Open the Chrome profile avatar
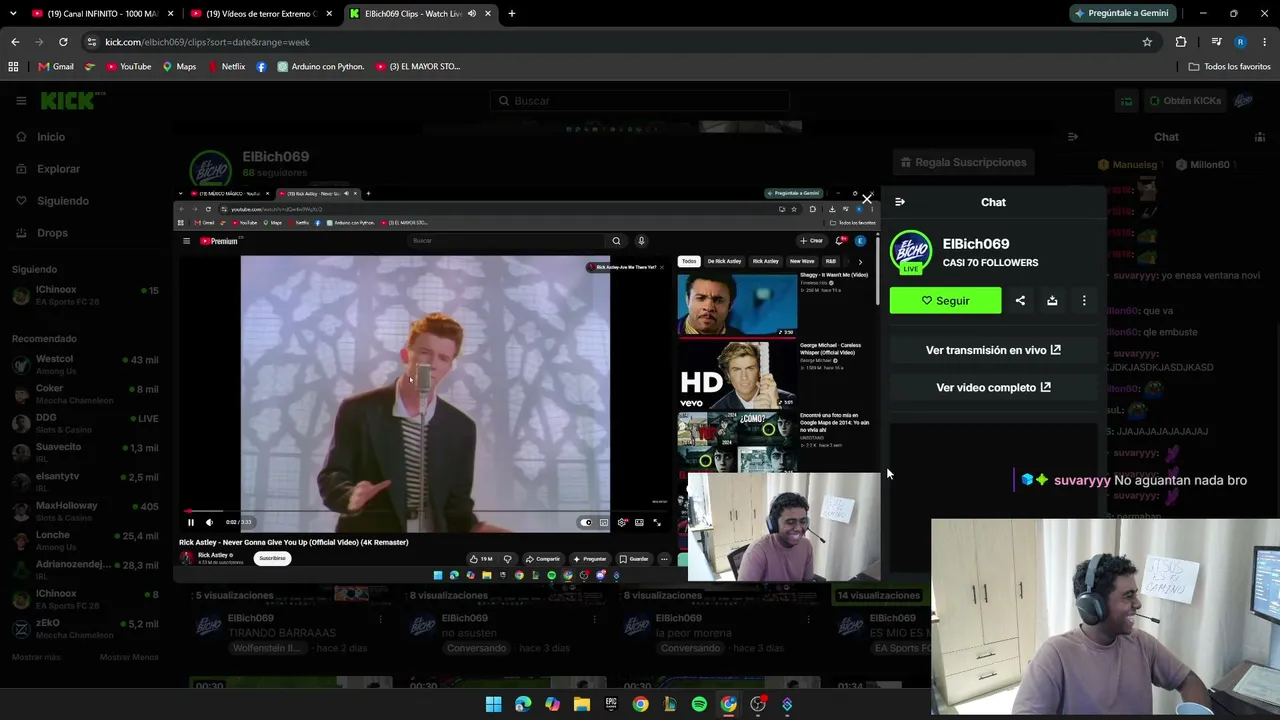The width and height of the screenshot is (1280, 720). tap(1240, 42)
